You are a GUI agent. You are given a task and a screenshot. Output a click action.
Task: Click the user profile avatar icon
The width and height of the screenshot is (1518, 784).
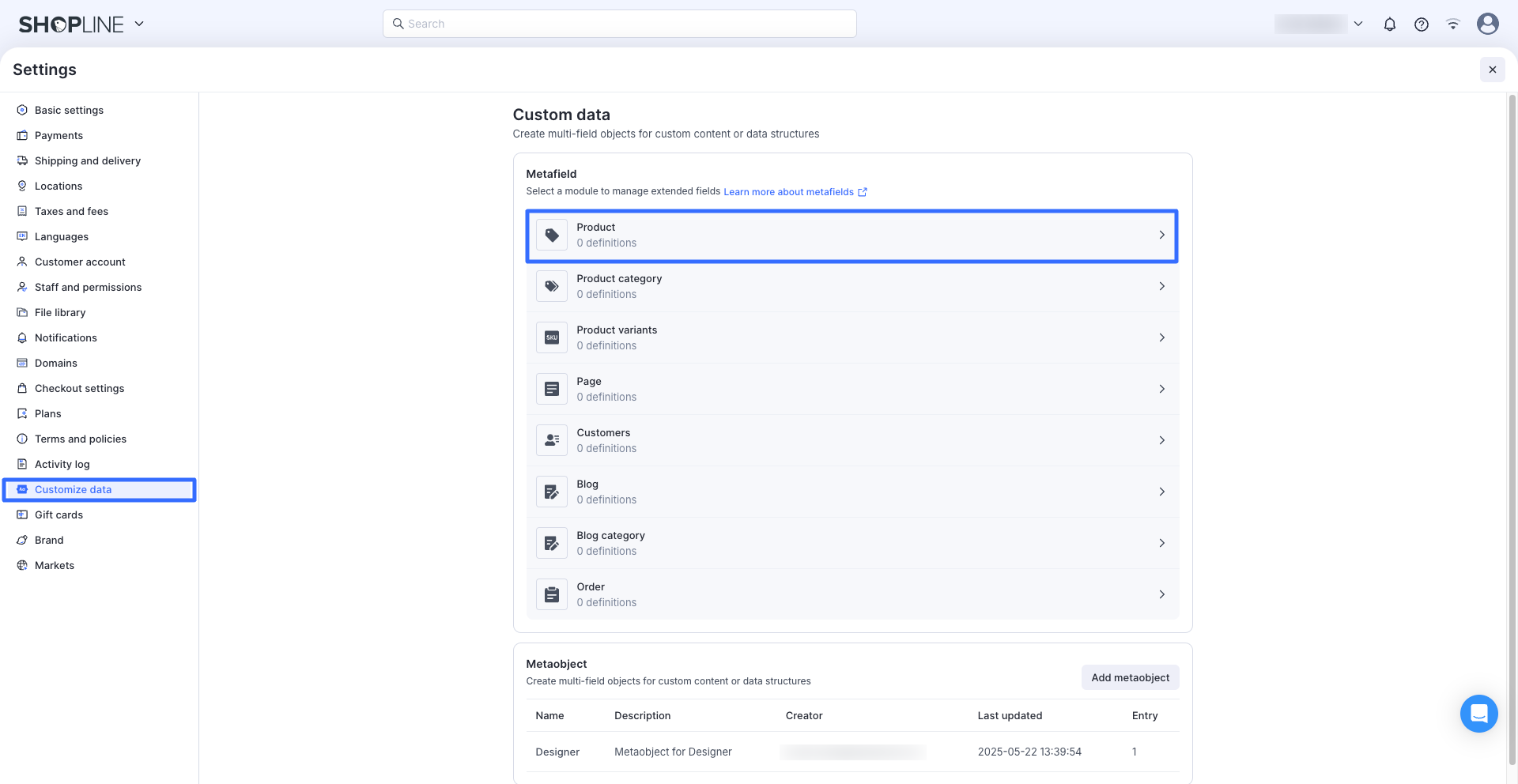pos(1487,24)
